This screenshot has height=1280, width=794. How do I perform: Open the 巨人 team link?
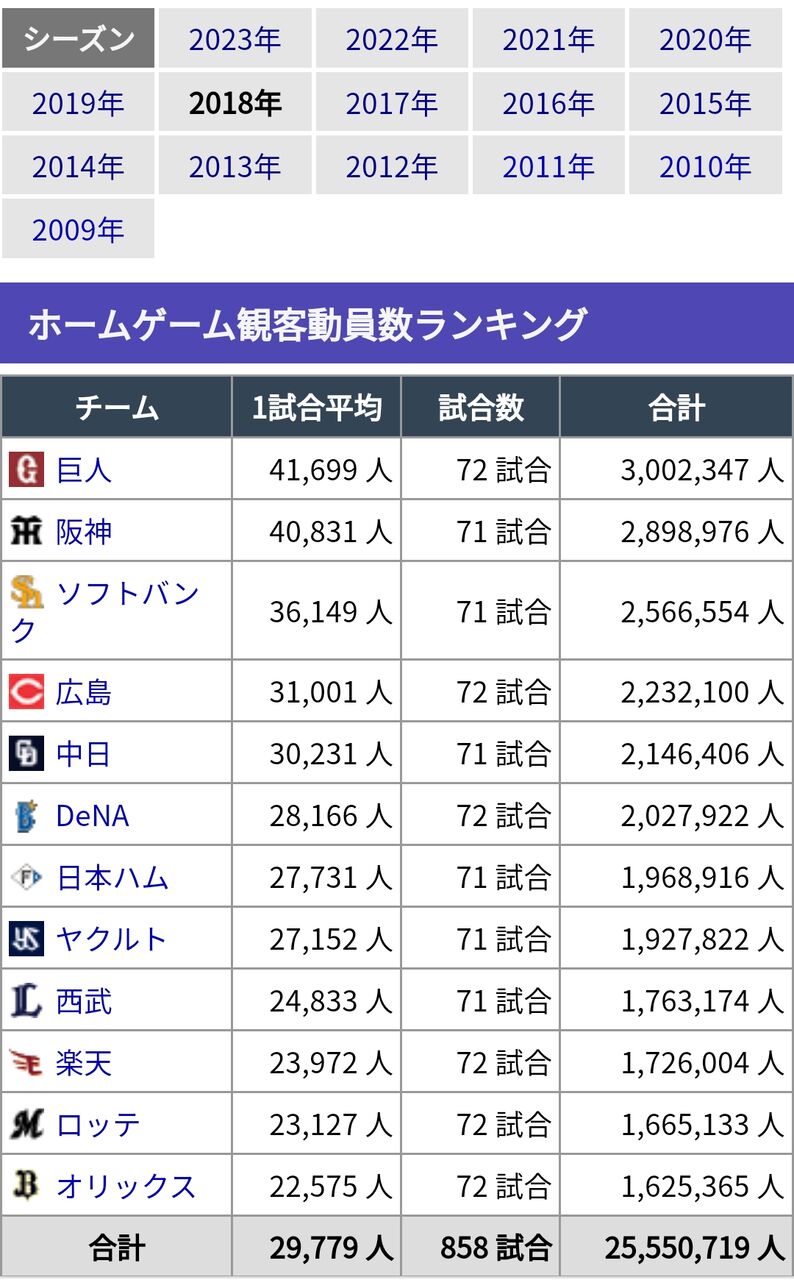point(84,470)
